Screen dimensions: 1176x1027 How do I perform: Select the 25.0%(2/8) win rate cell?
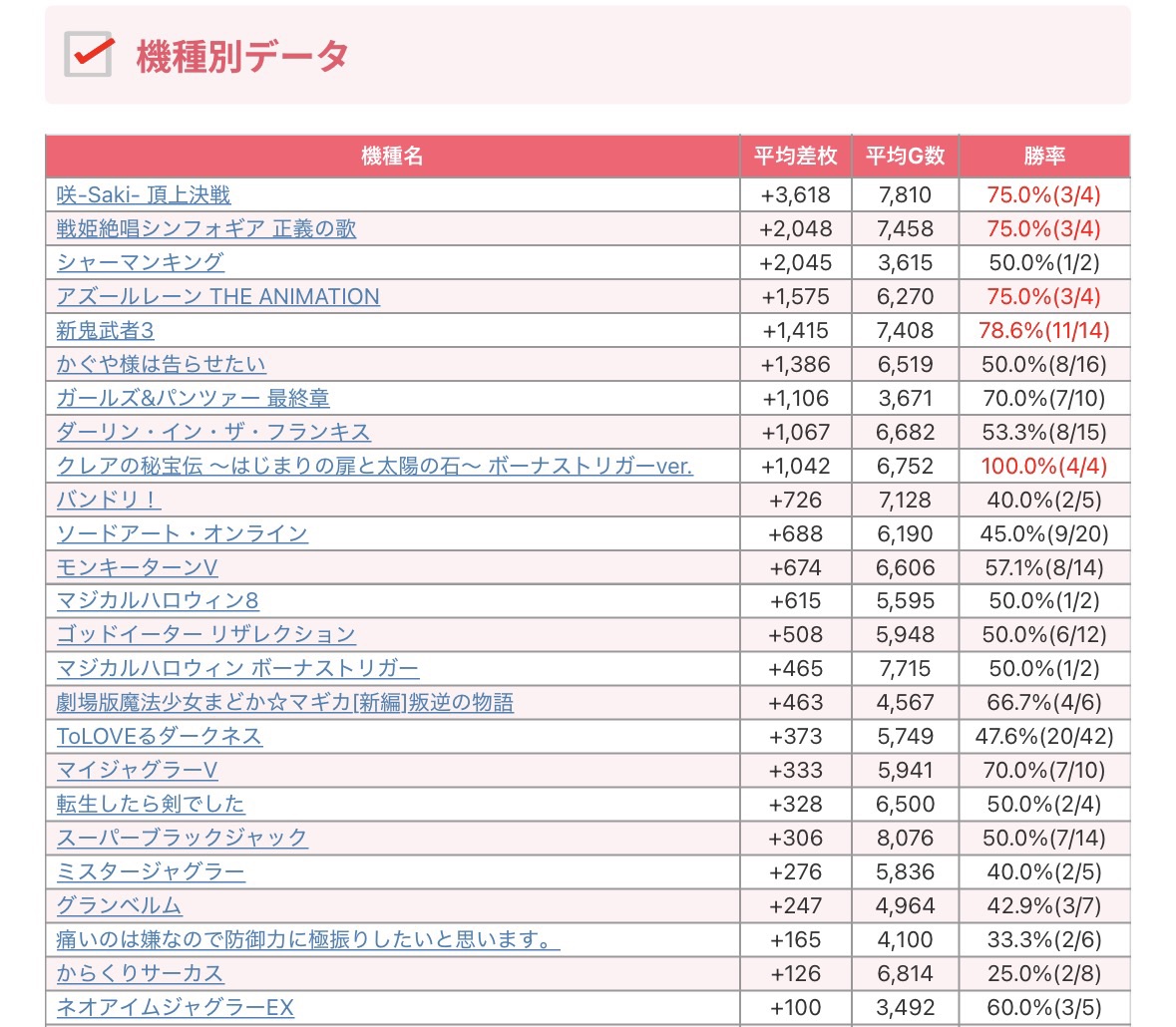[x=1044, y=974]
